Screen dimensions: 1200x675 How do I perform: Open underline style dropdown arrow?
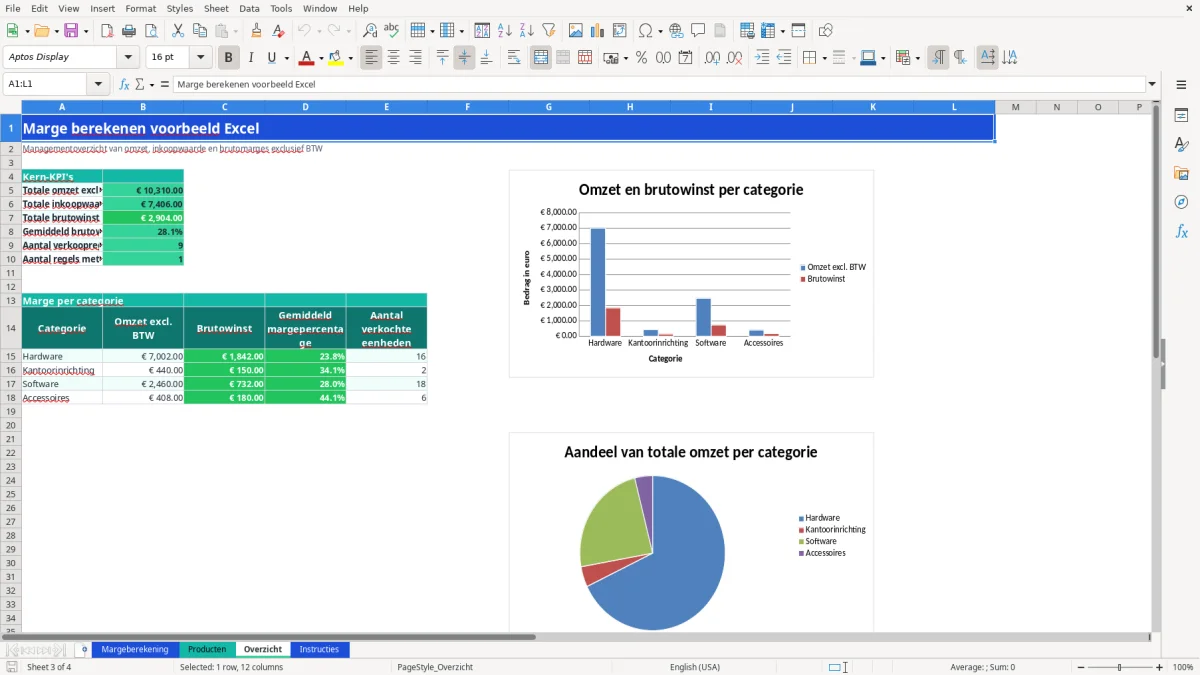(286, 58)
